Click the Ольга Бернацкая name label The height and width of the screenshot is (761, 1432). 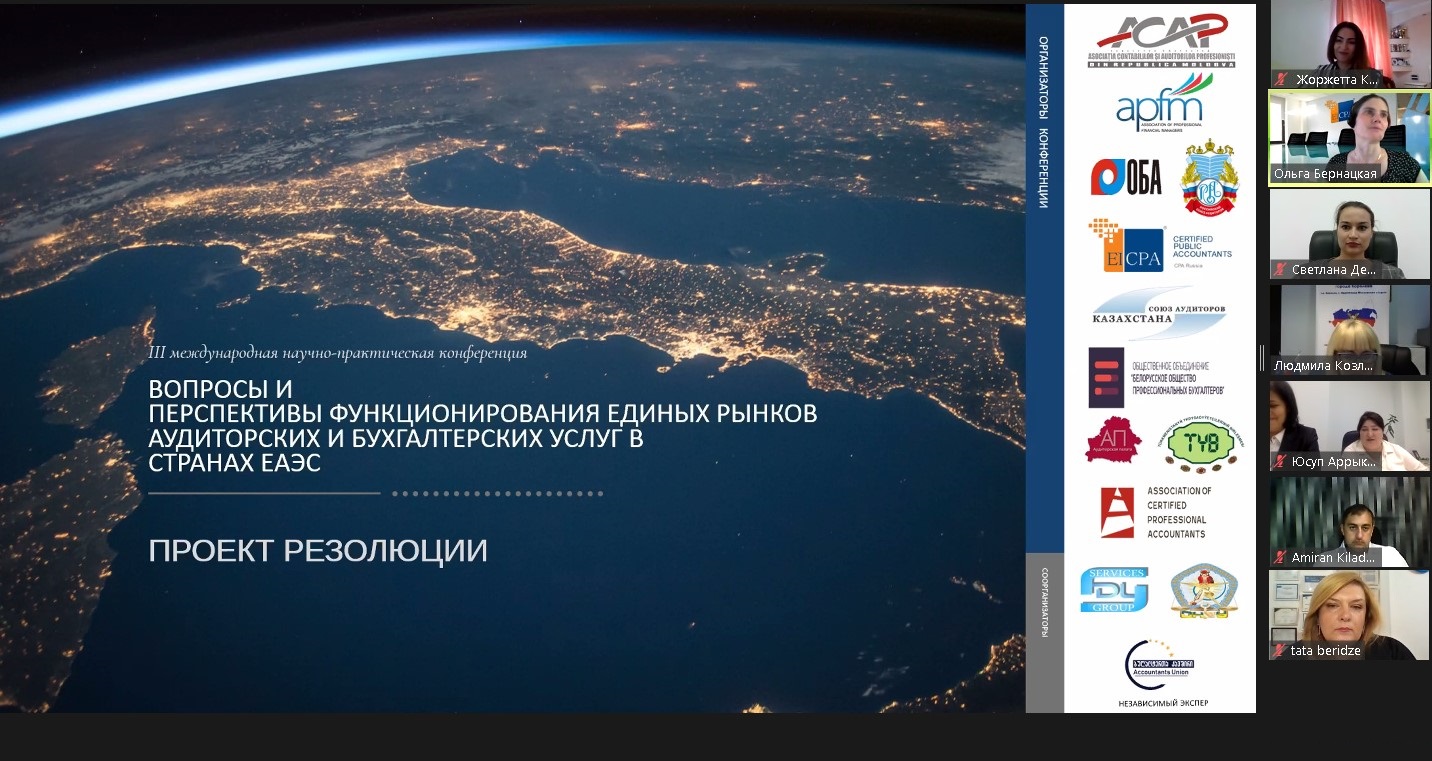click(x=1325, y=174)
